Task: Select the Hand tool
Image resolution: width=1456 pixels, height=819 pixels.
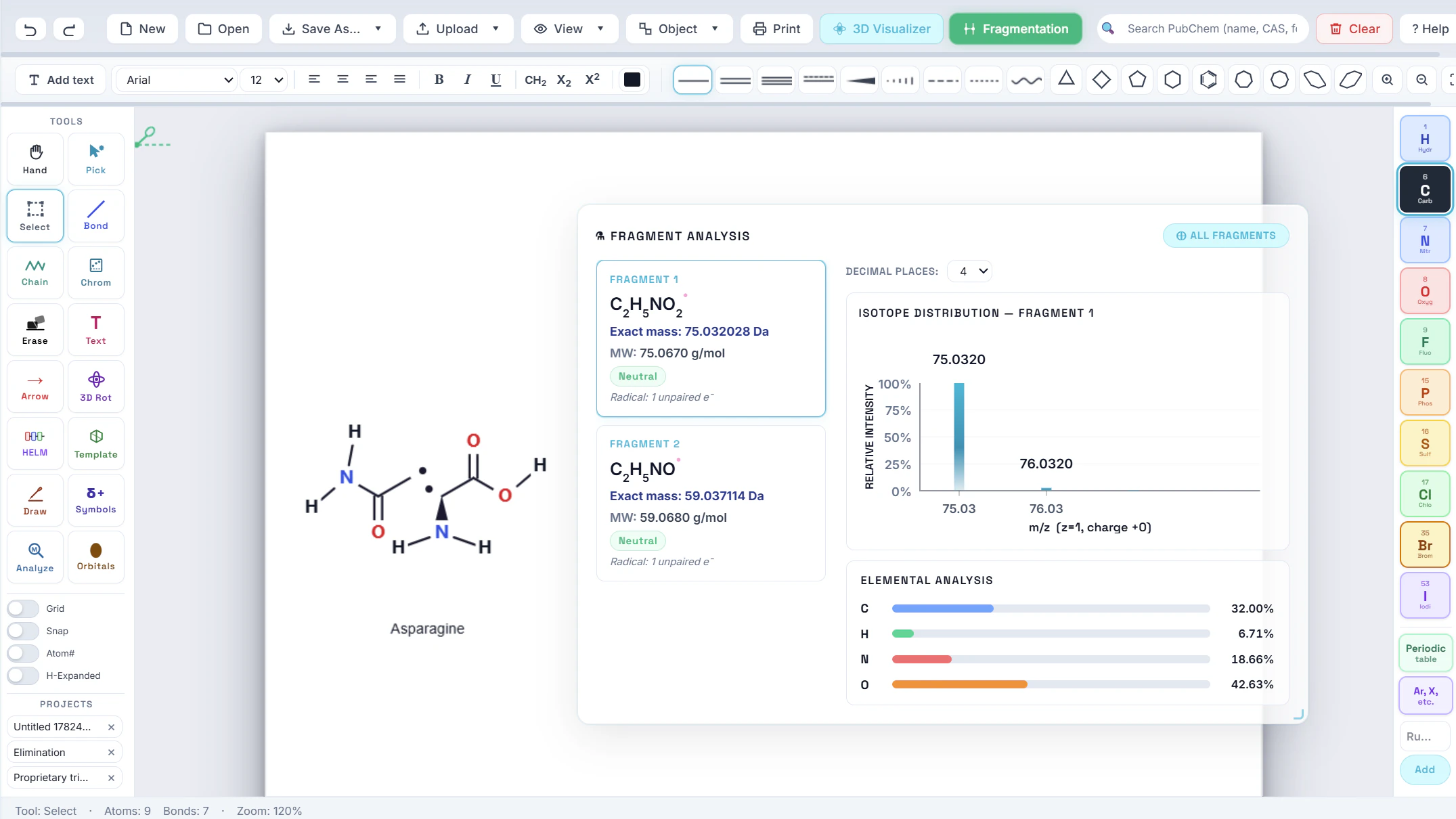Action: pos(35,159)
